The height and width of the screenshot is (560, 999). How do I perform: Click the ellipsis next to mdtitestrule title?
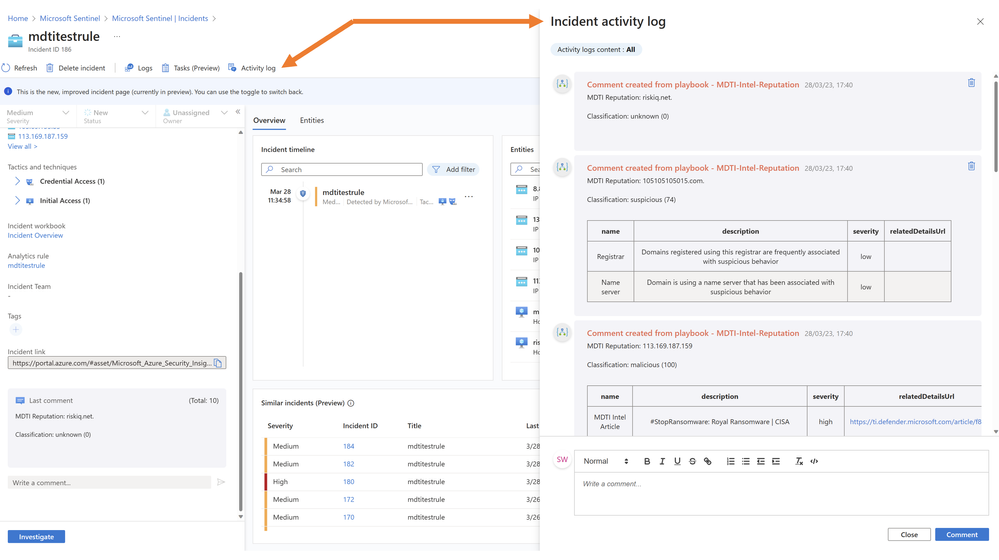click(117, 36)
